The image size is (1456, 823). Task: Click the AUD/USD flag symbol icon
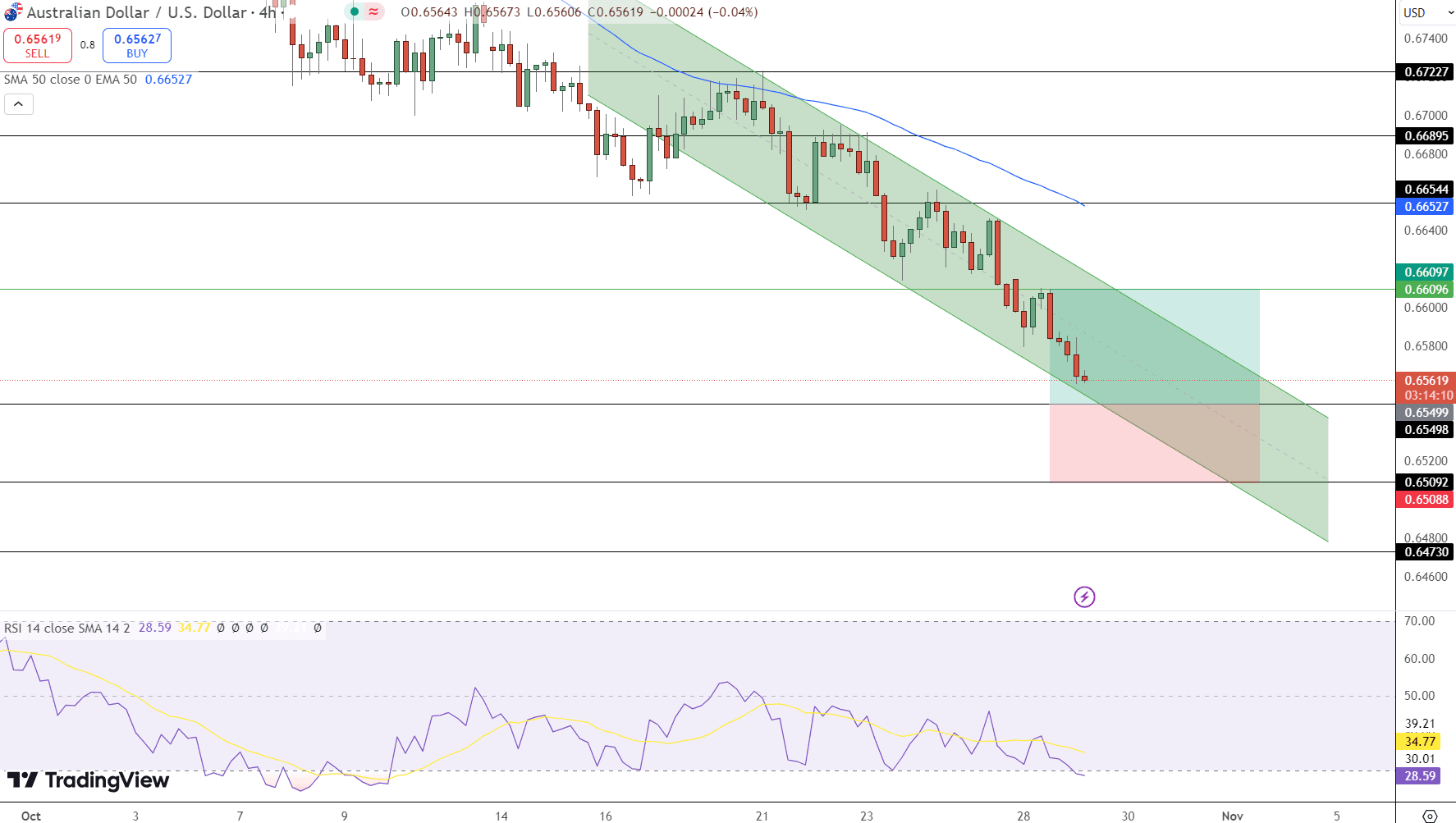click(x=12, y=12)
